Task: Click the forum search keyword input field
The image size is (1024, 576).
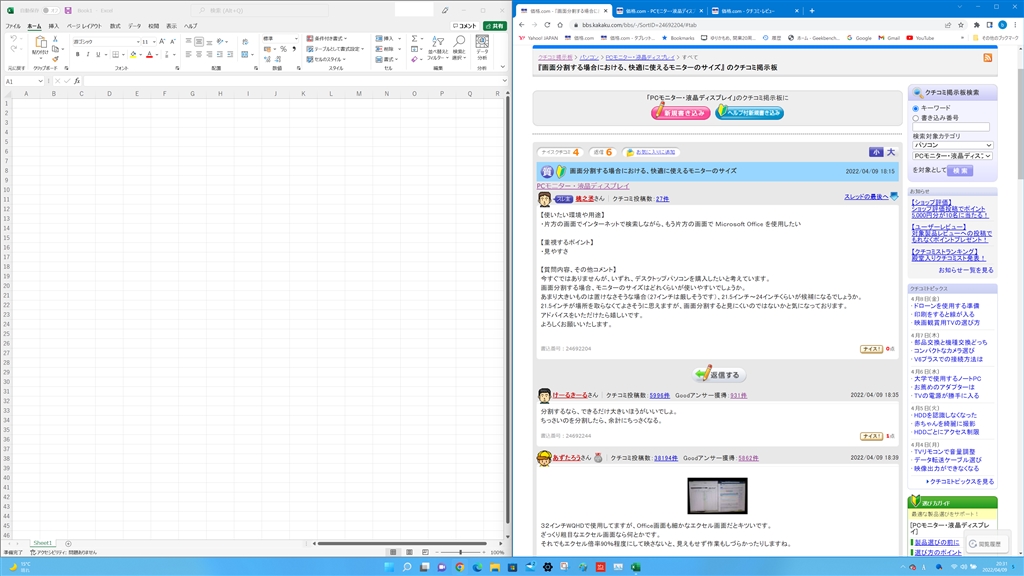Action: [x=951, y=127]
